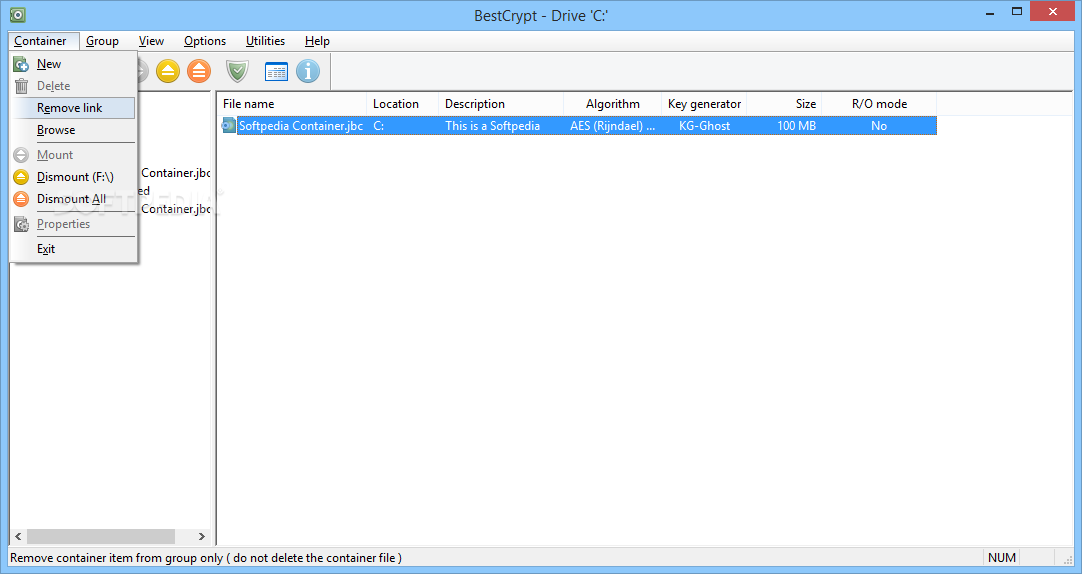Sort by the Algorithm column header
This screenshot has height=574, width=1082.
point(613,104)
